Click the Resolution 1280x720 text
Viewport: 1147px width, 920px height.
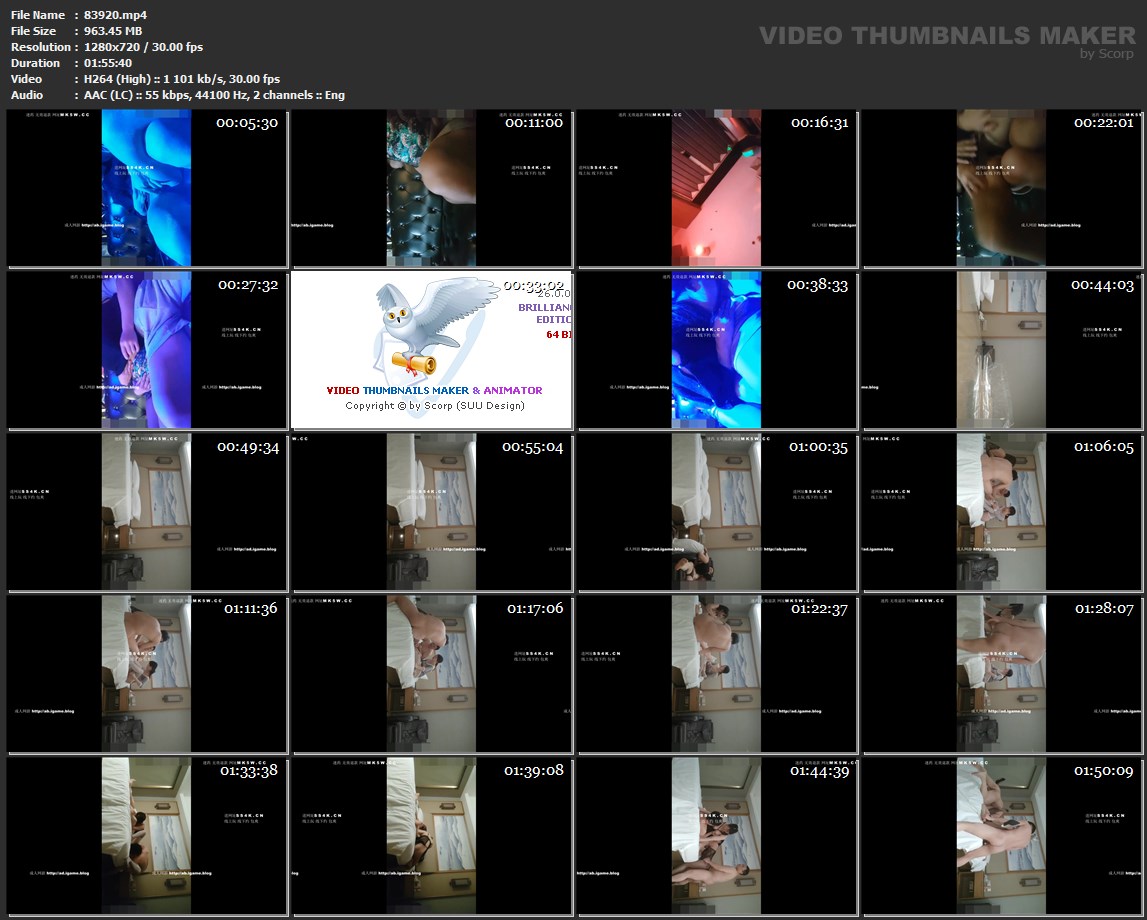[145, 47]
